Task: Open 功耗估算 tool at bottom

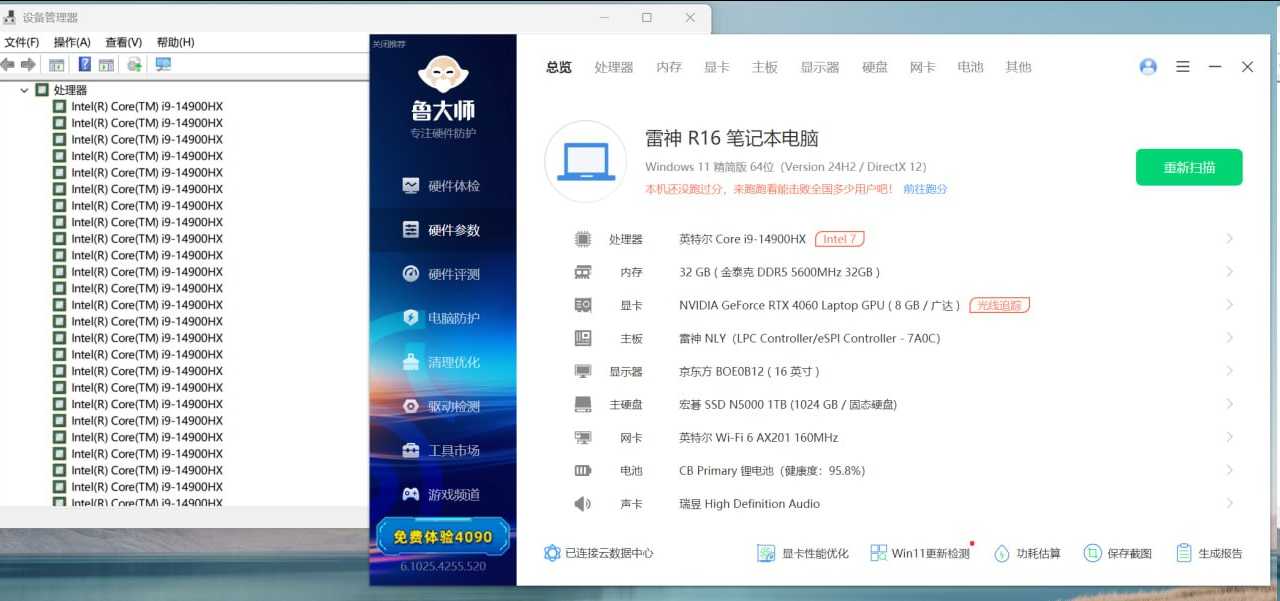Action: click(1027, 553)
